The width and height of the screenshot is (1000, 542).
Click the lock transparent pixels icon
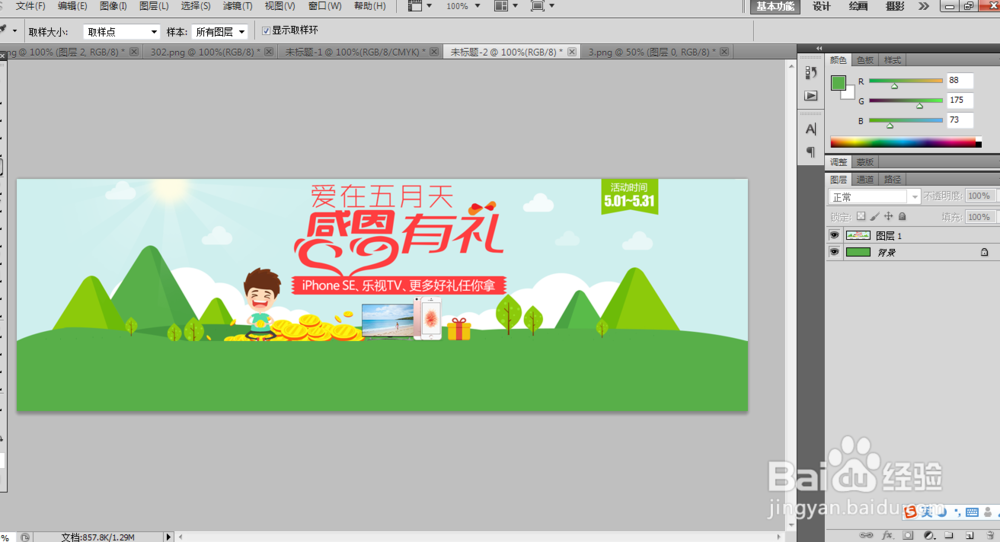click(861, 216)
